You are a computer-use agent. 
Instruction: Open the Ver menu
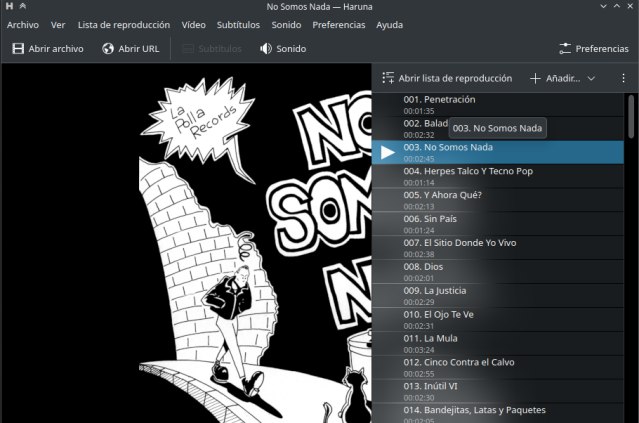(x=58, y=25)
